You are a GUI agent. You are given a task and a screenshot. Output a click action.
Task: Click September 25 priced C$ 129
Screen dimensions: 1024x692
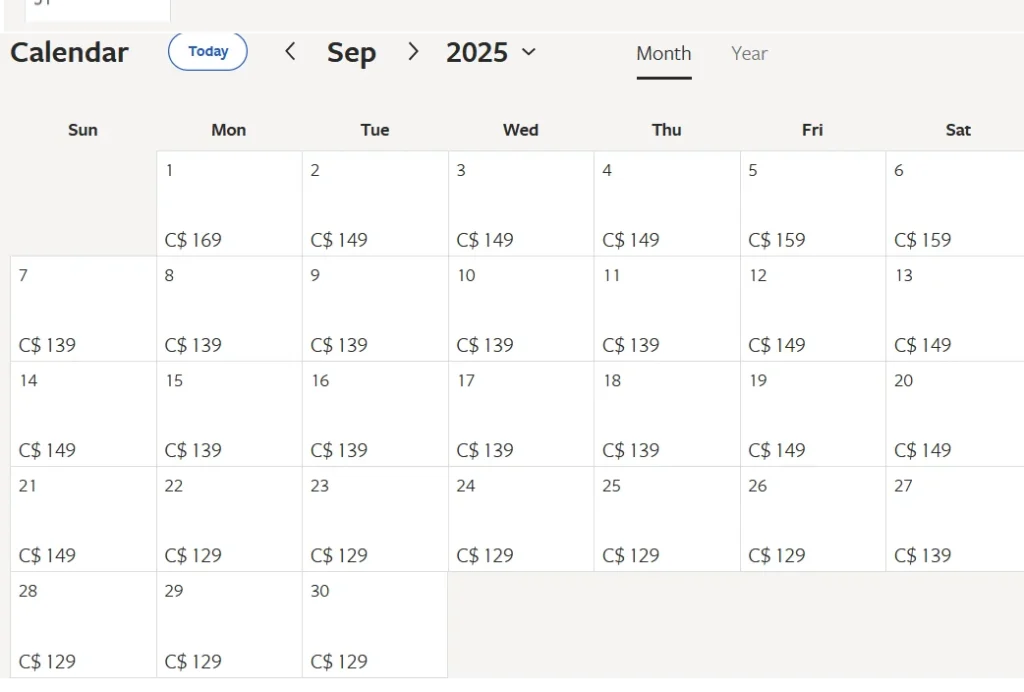(x=667, y=519)
